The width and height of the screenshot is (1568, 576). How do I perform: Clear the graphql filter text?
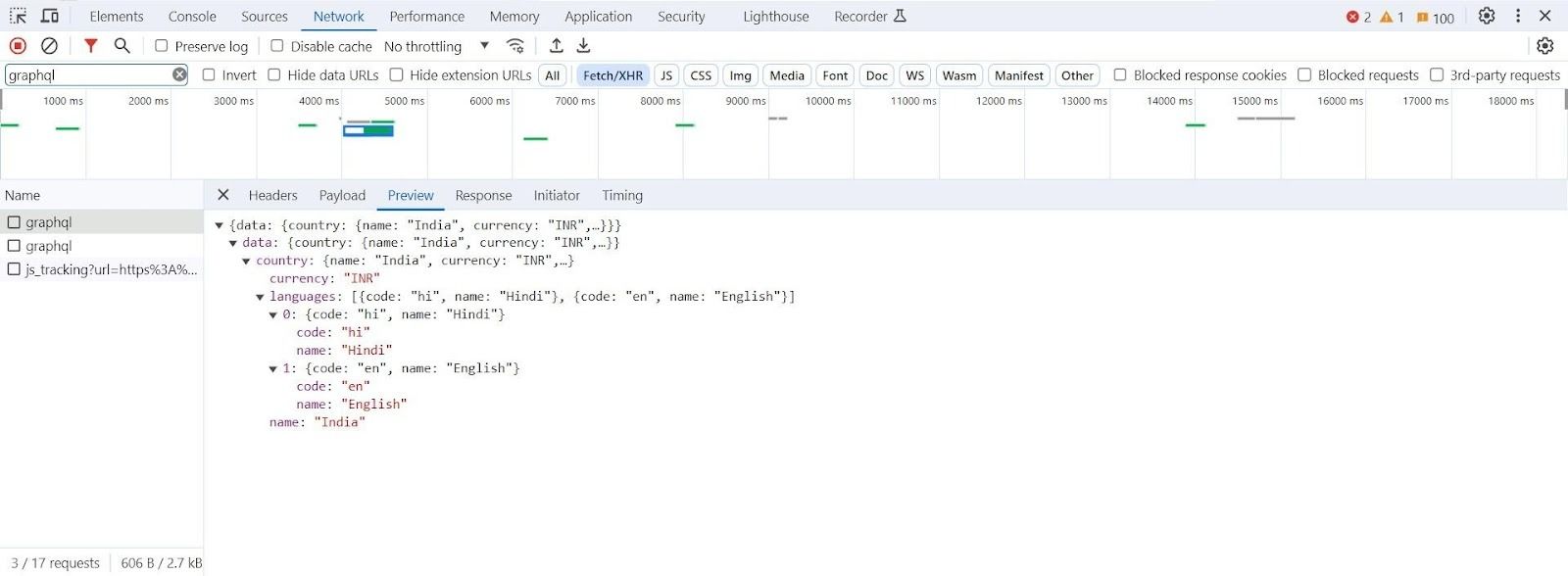pos(179,74)
